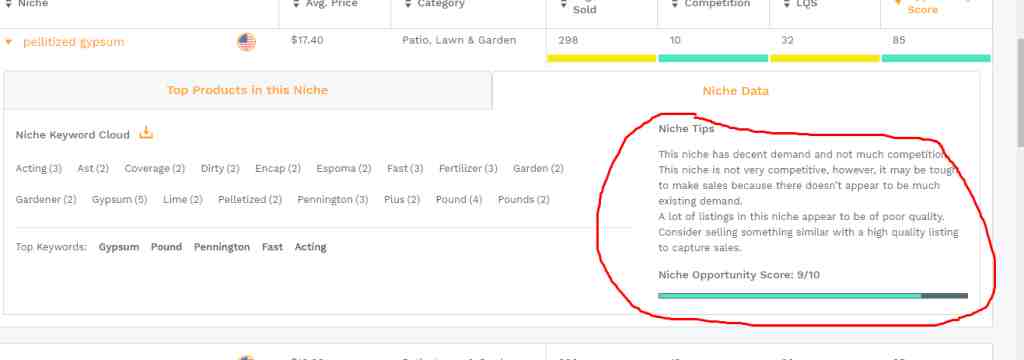The height and width of the screenshot is (360, 1024).
Task: Click the yellow bar under 298 units sold
Action: tap(601, 58)
